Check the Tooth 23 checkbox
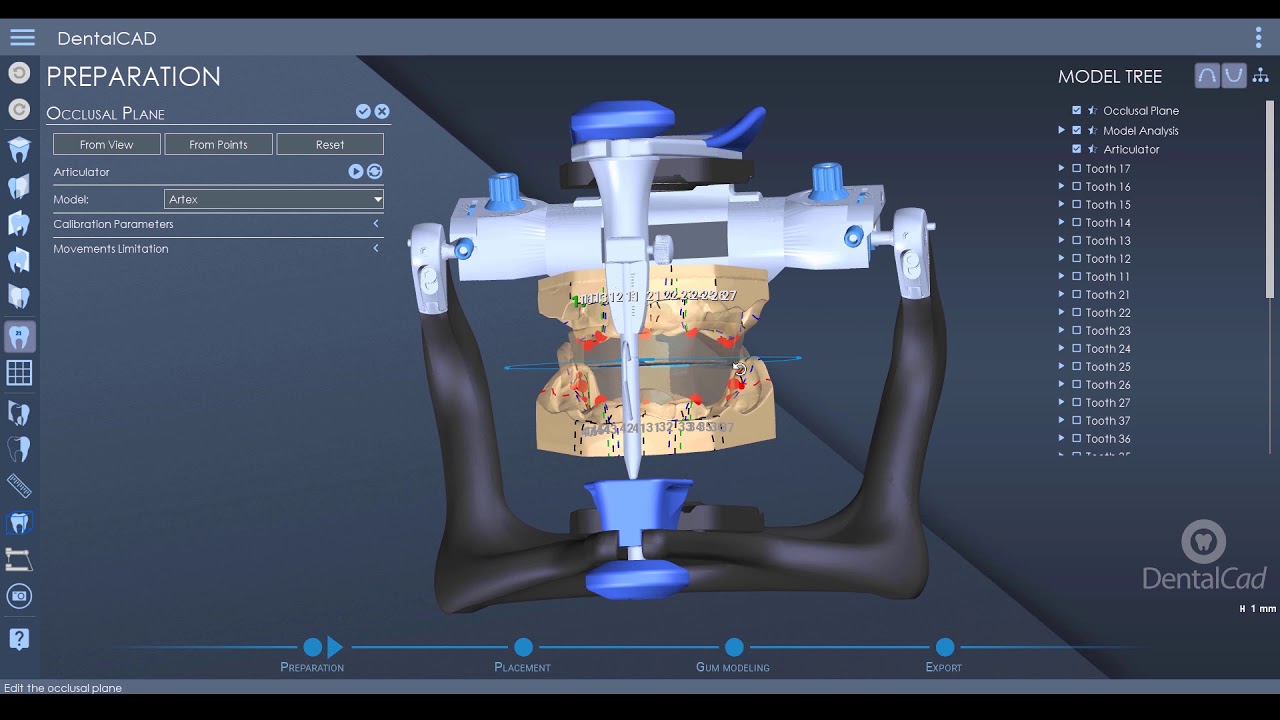Viewport: 1280px width, 720px height. [1076, 331]
